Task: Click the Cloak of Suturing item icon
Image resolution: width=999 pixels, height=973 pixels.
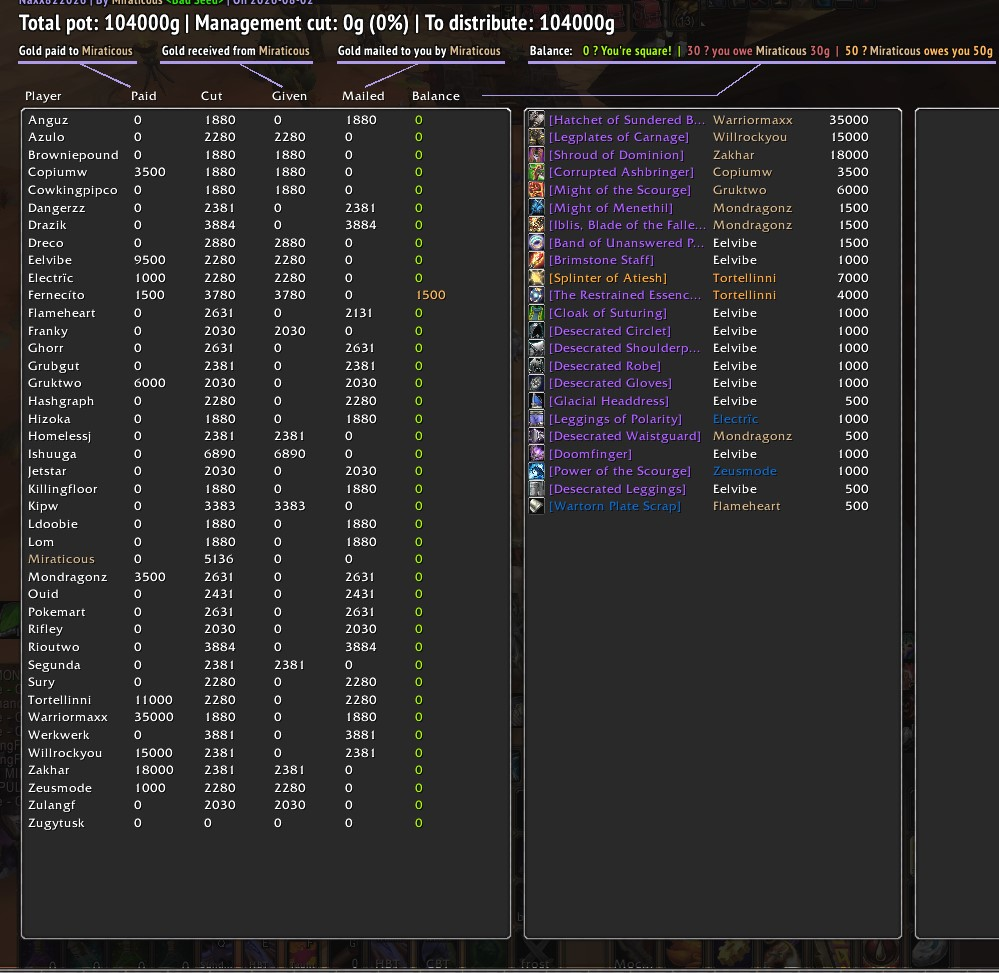Action: coord(536,313)
